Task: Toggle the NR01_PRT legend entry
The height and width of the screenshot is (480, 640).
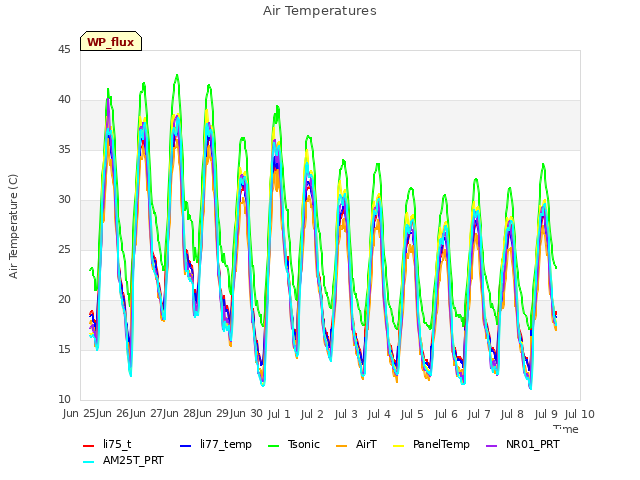Action: click(523, 444)
